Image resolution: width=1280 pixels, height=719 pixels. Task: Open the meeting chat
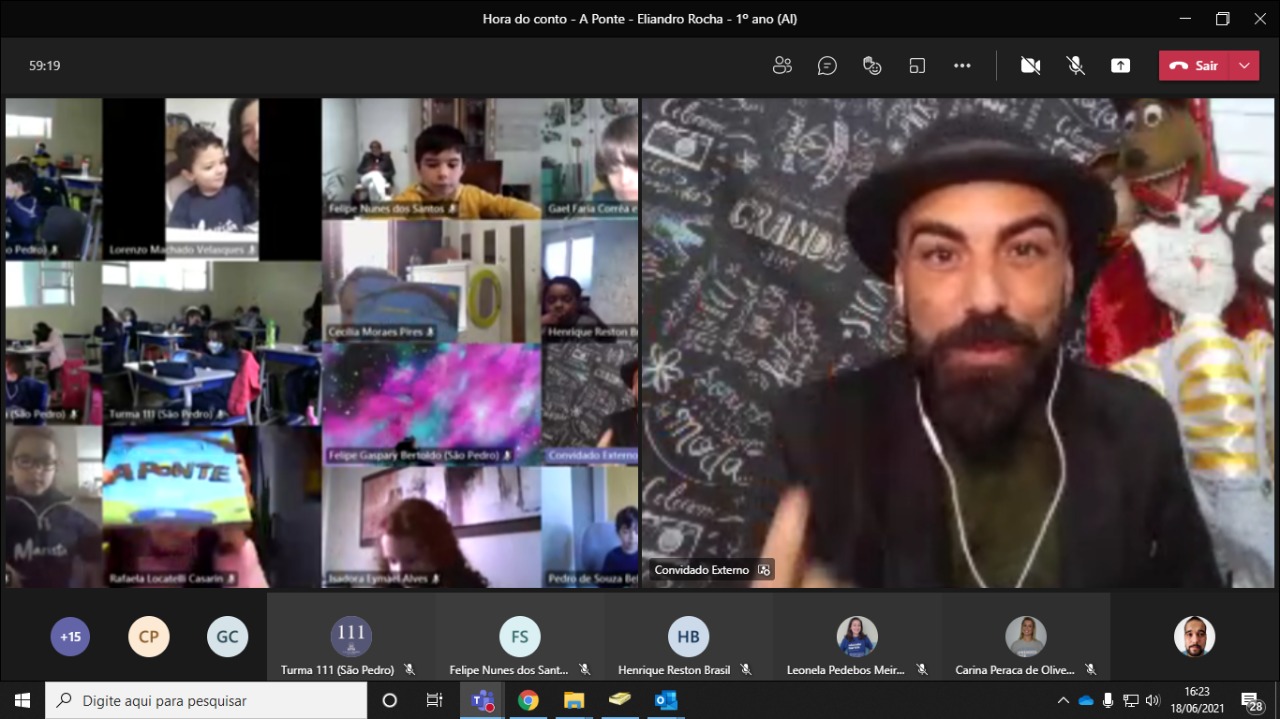click(827, 65)
